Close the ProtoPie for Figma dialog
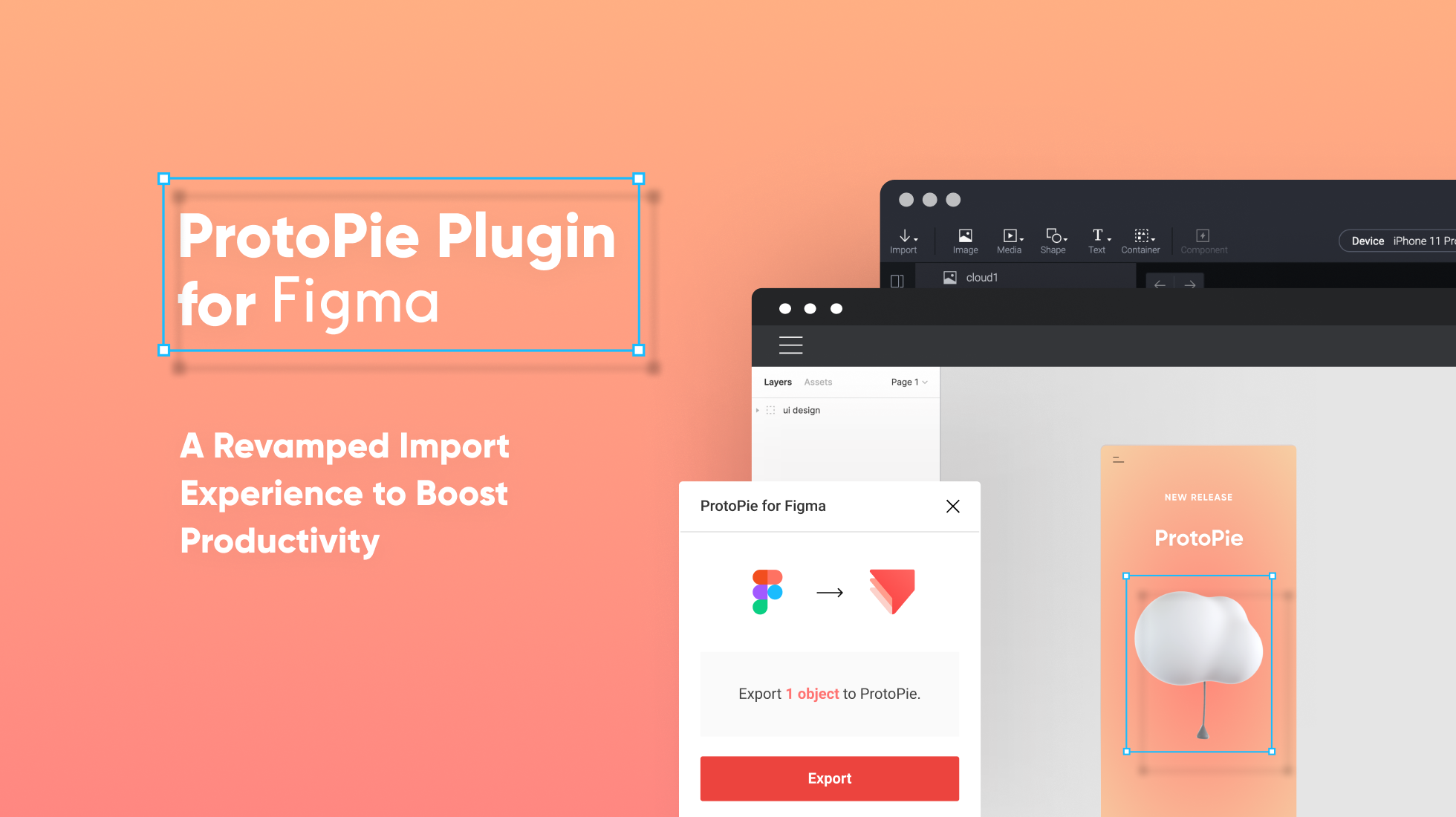1456x817 pixels. pos(952,506)
